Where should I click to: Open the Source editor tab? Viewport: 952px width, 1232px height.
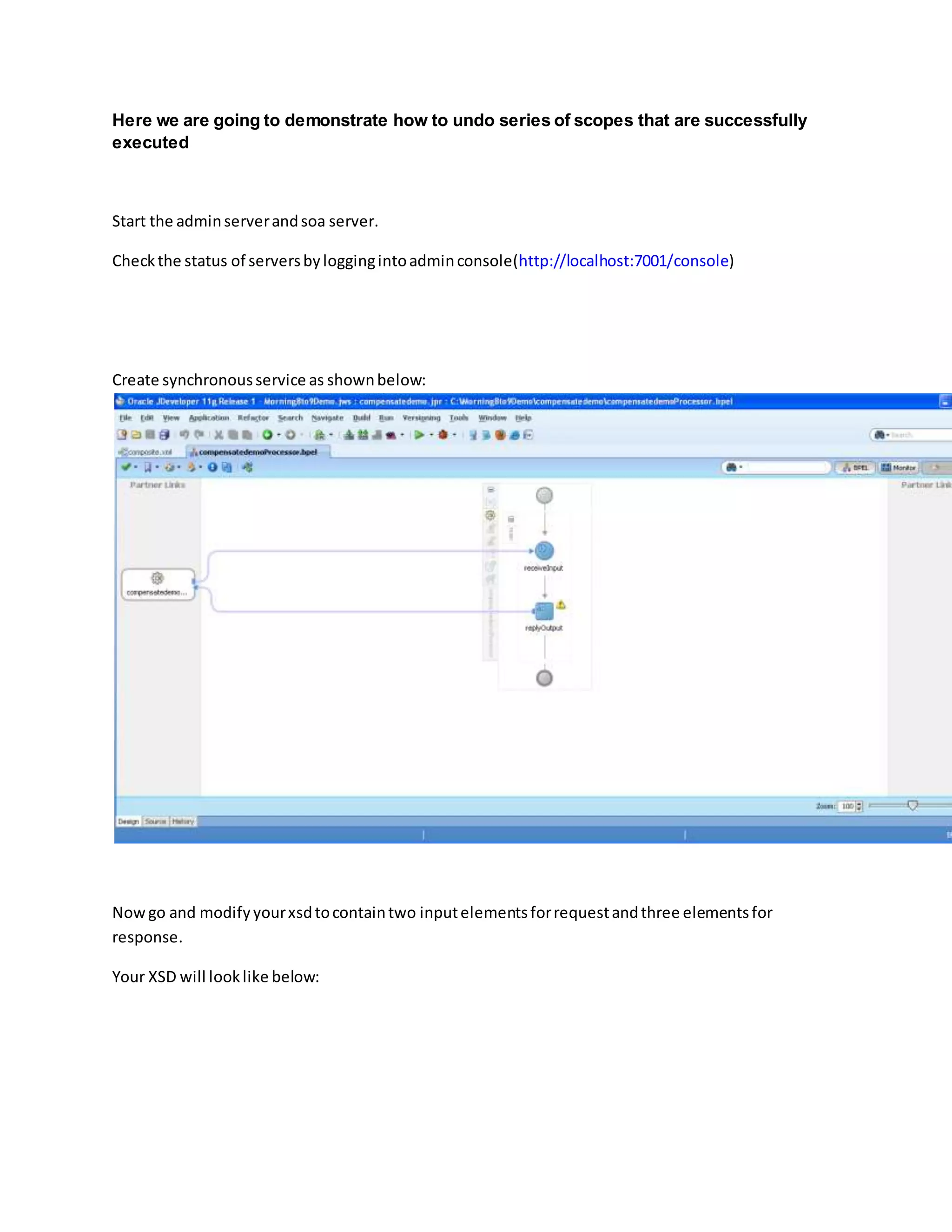coord(155,821)
